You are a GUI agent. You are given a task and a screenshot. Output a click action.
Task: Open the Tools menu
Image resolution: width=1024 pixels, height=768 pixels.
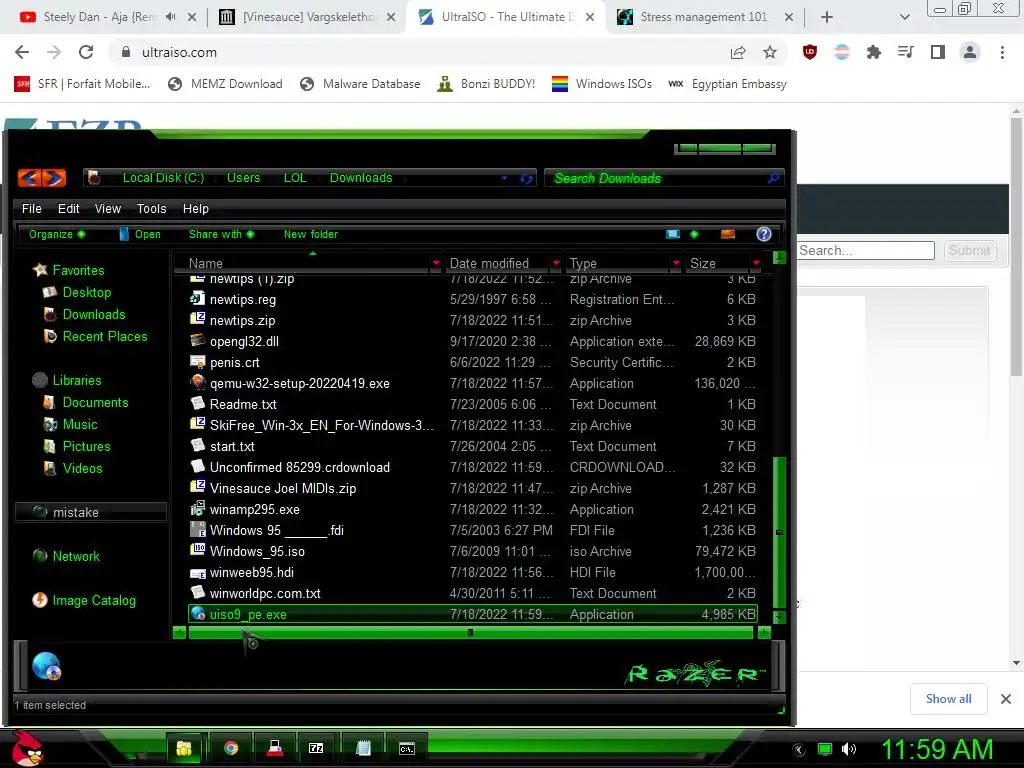(152, 209)
